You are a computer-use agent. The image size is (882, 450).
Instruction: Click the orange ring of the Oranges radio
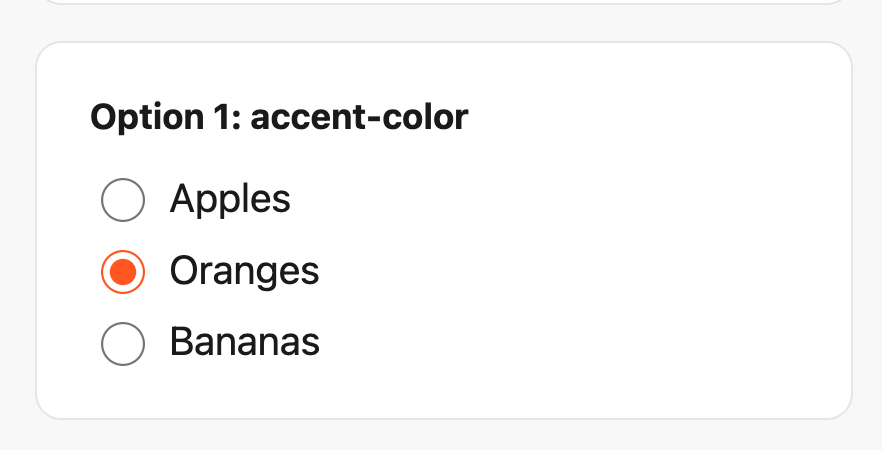point(104,272)
